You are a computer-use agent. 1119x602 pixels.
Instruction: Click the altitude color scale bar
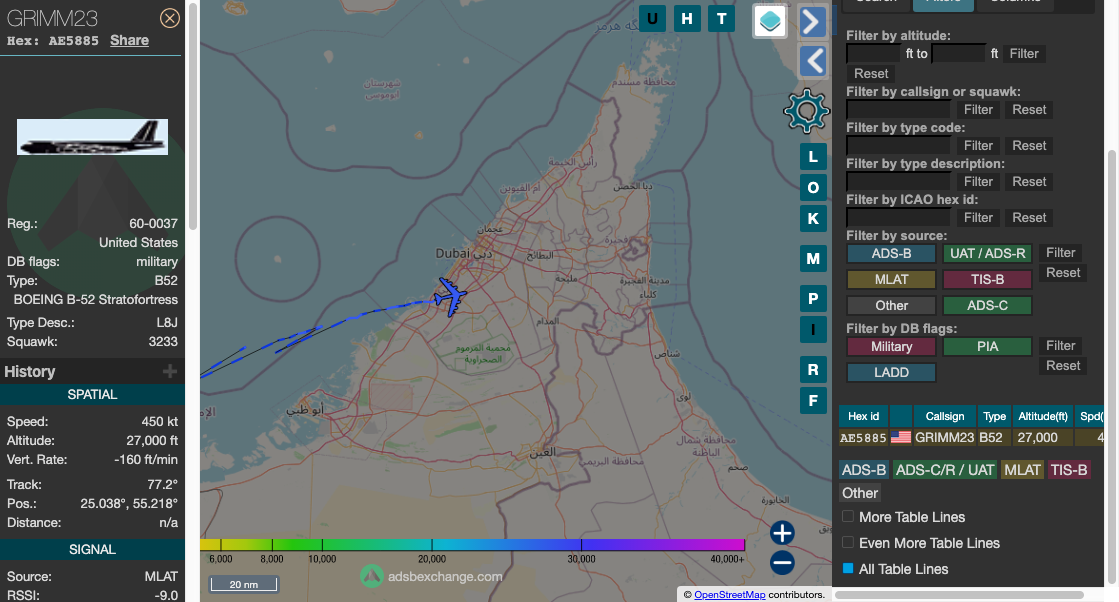(x=472, y=545)
